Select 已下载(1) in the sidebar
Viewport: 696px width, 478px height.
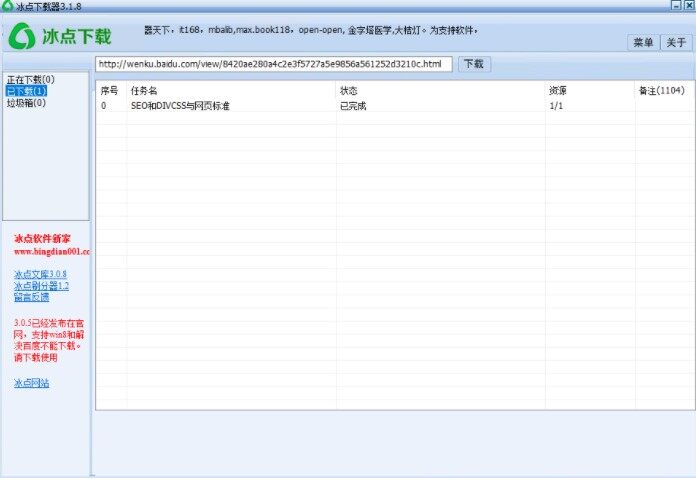pyautogui.click(x=26, y=91)
